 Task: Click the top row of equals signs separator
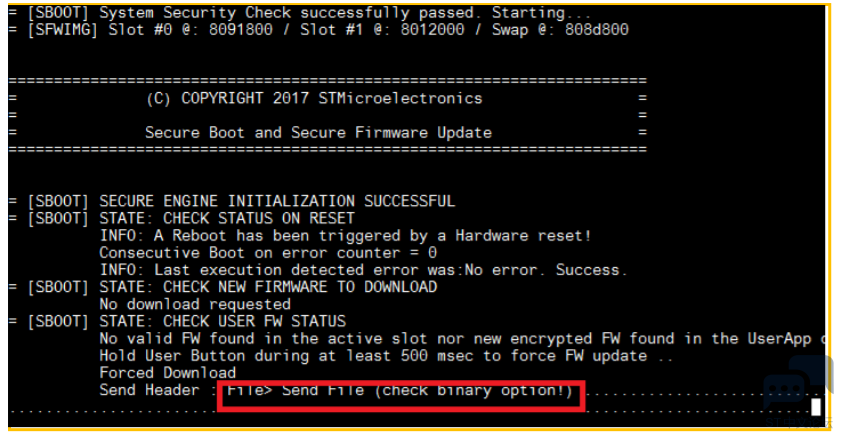(x=328, y=81)
